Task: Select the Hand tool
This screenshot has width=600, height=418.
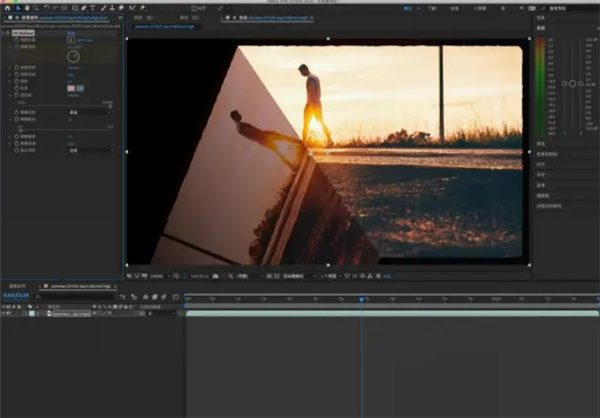Action: (27, 8)
